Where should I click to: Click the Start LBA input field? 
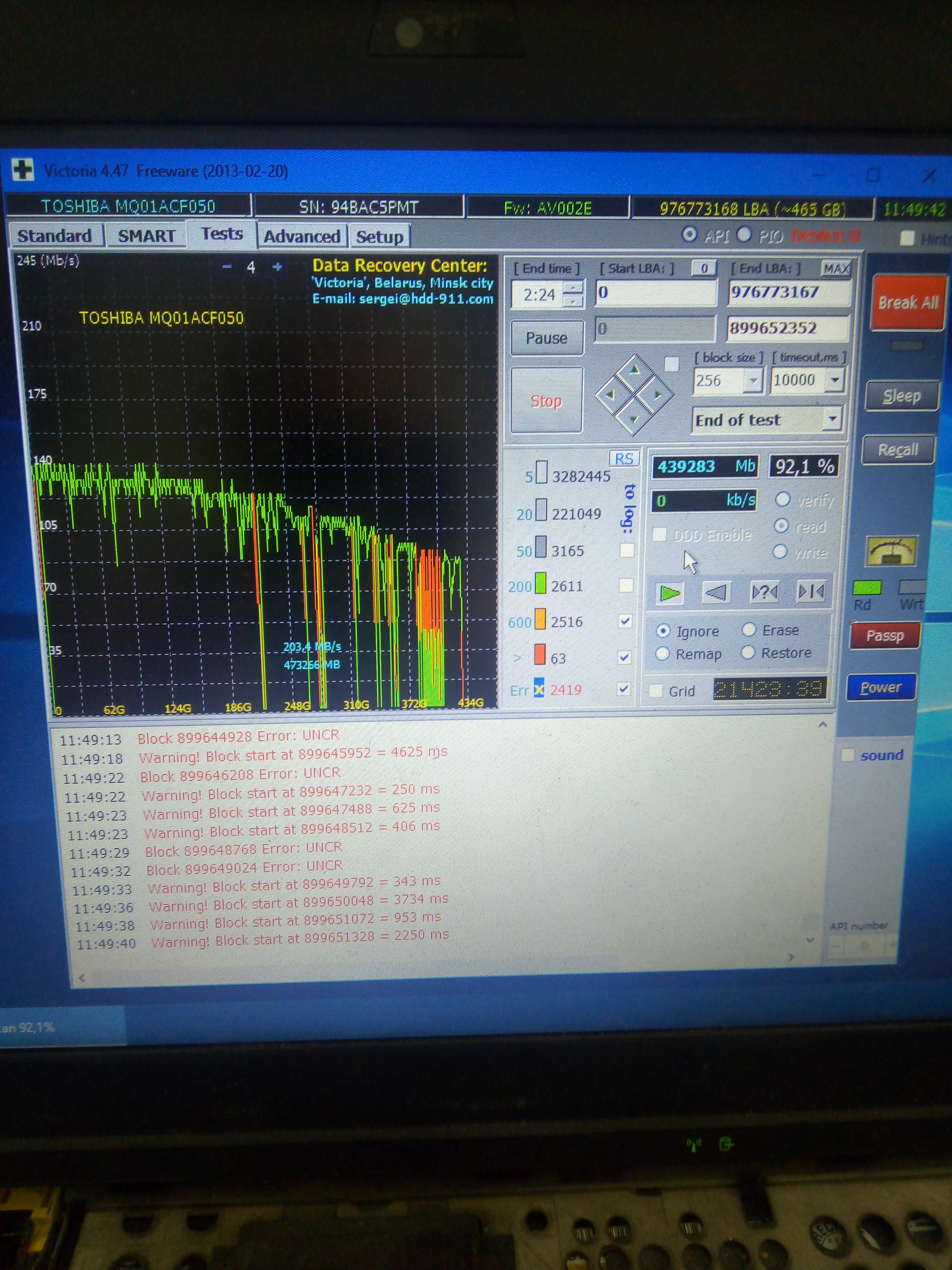tap(656, 293)
